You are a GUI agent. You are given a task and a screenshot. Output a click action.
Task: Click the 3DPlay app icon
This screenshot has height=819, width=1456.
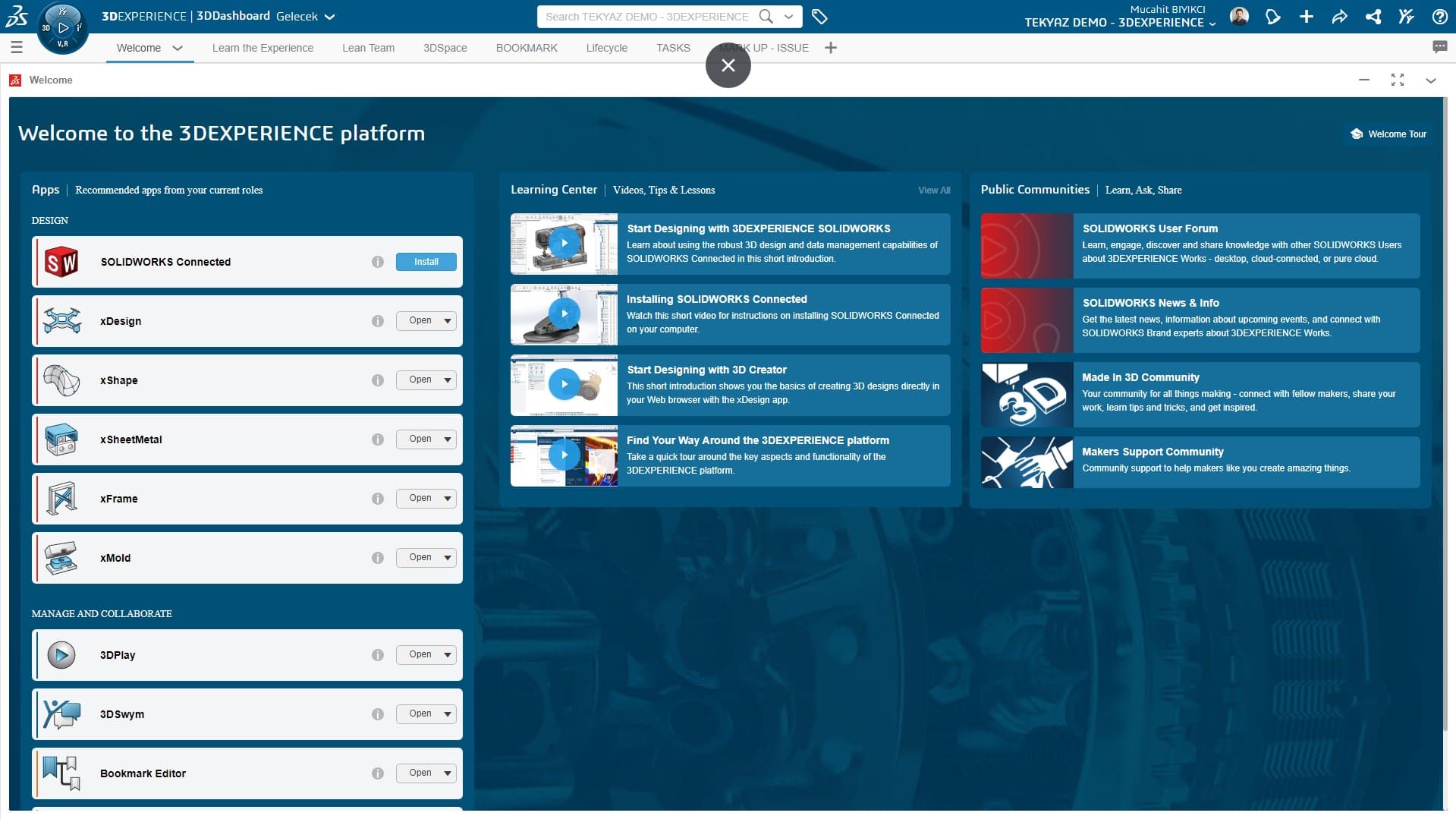pyautogui.click(x=61, y=655)
